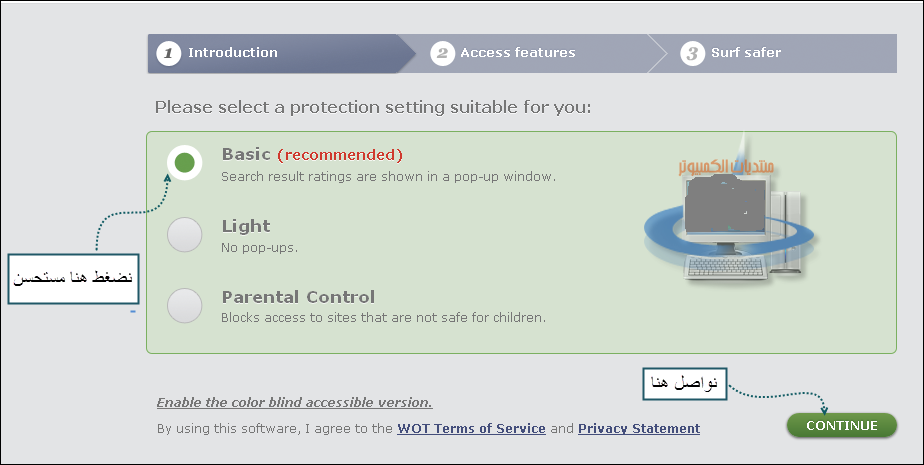Click the step 3 number circle icon

(x=692, y=54)
